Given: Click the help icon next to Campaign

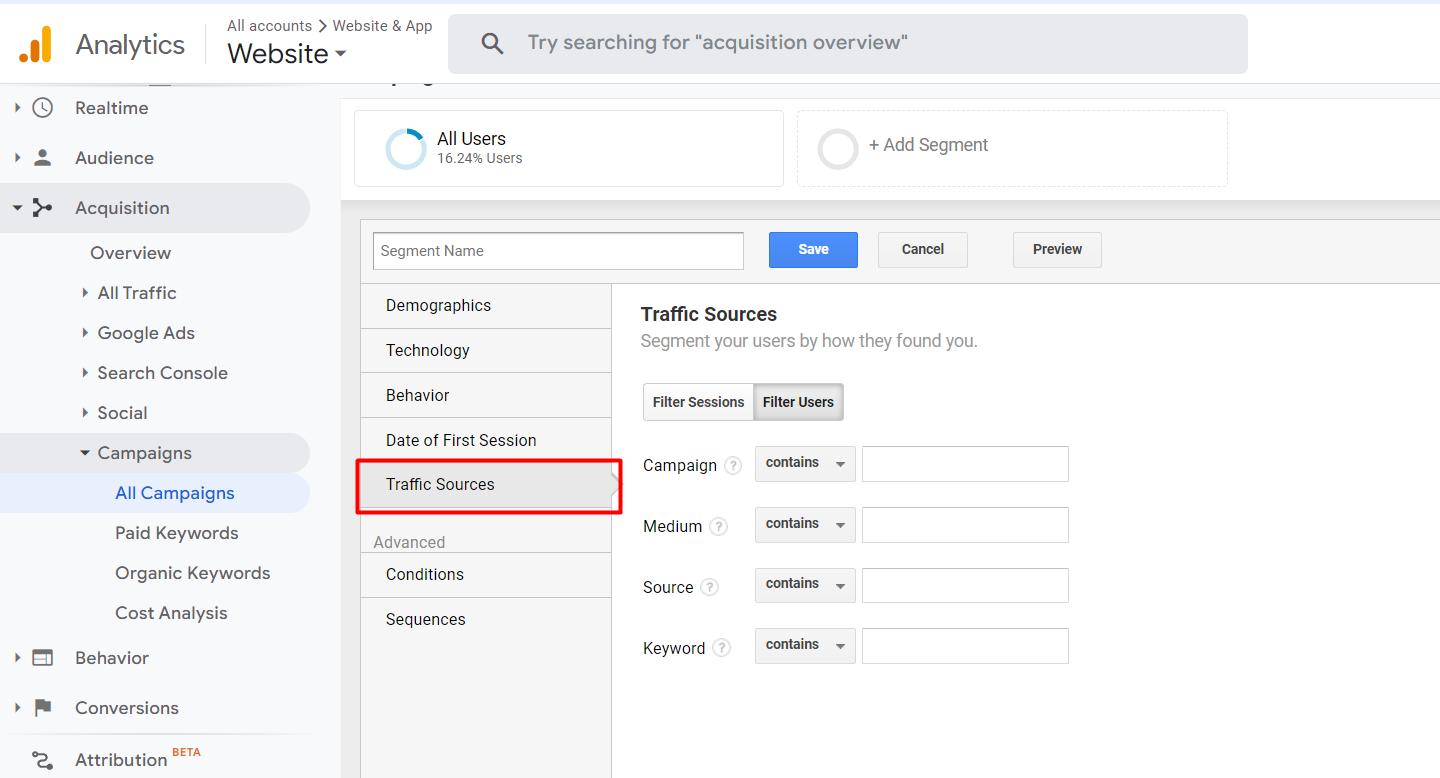Looking at the screenshot, I should pyautogui.click(x=733, y=466).
